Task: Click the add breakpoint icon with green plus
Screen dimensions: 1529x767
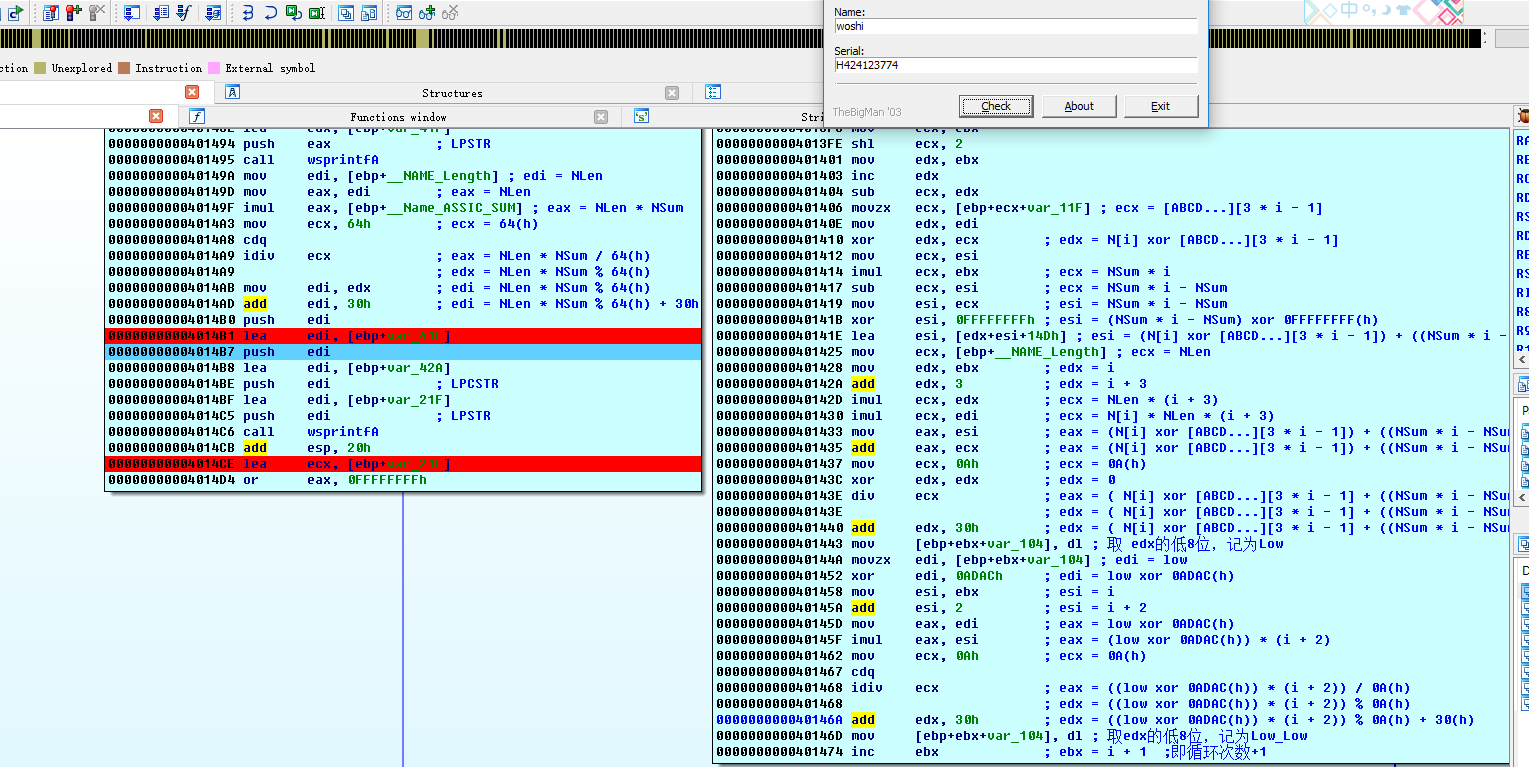Action: point(74,13)
